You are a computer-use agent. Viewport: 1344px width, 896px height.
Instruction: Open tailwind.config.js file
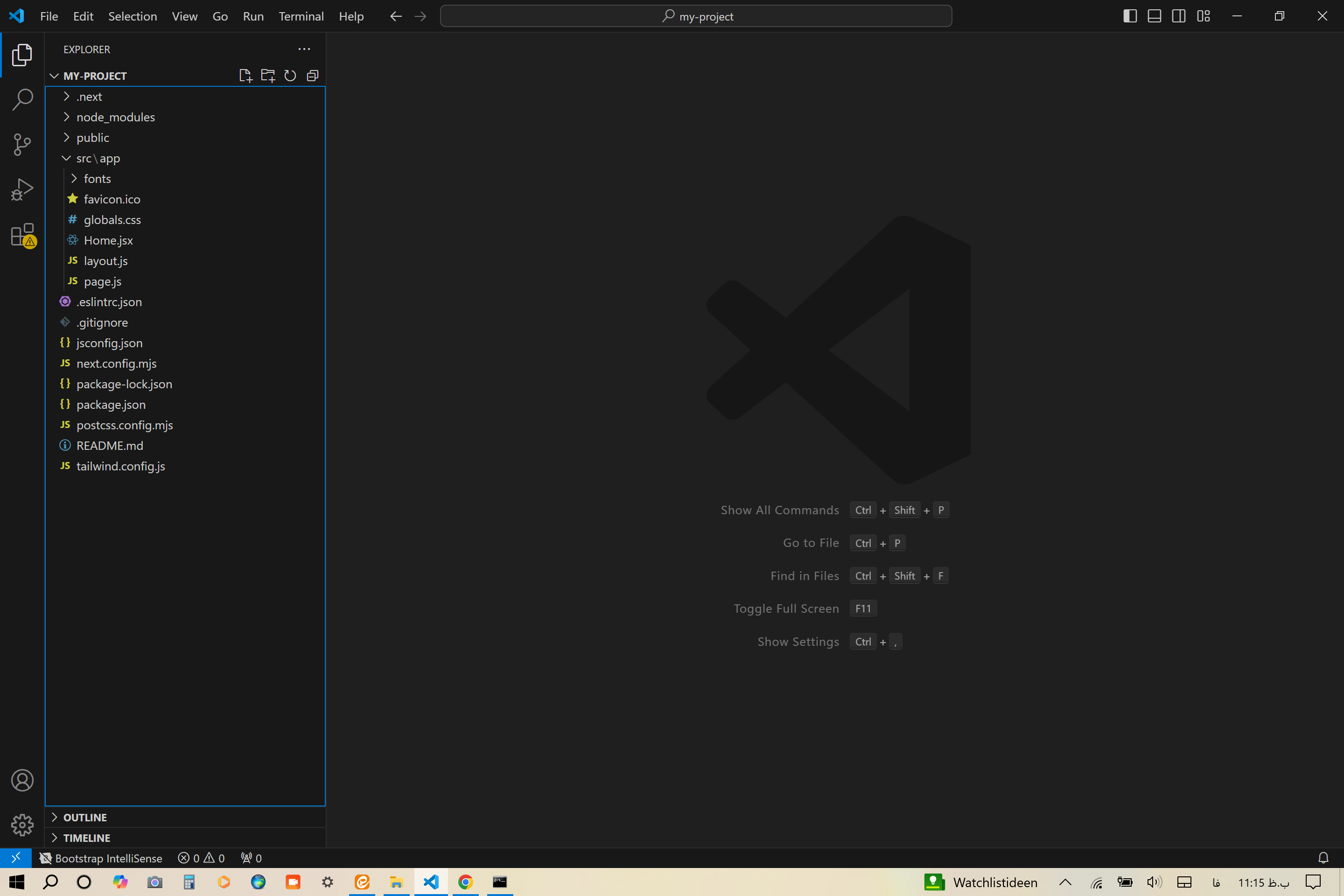click(185, 466)
